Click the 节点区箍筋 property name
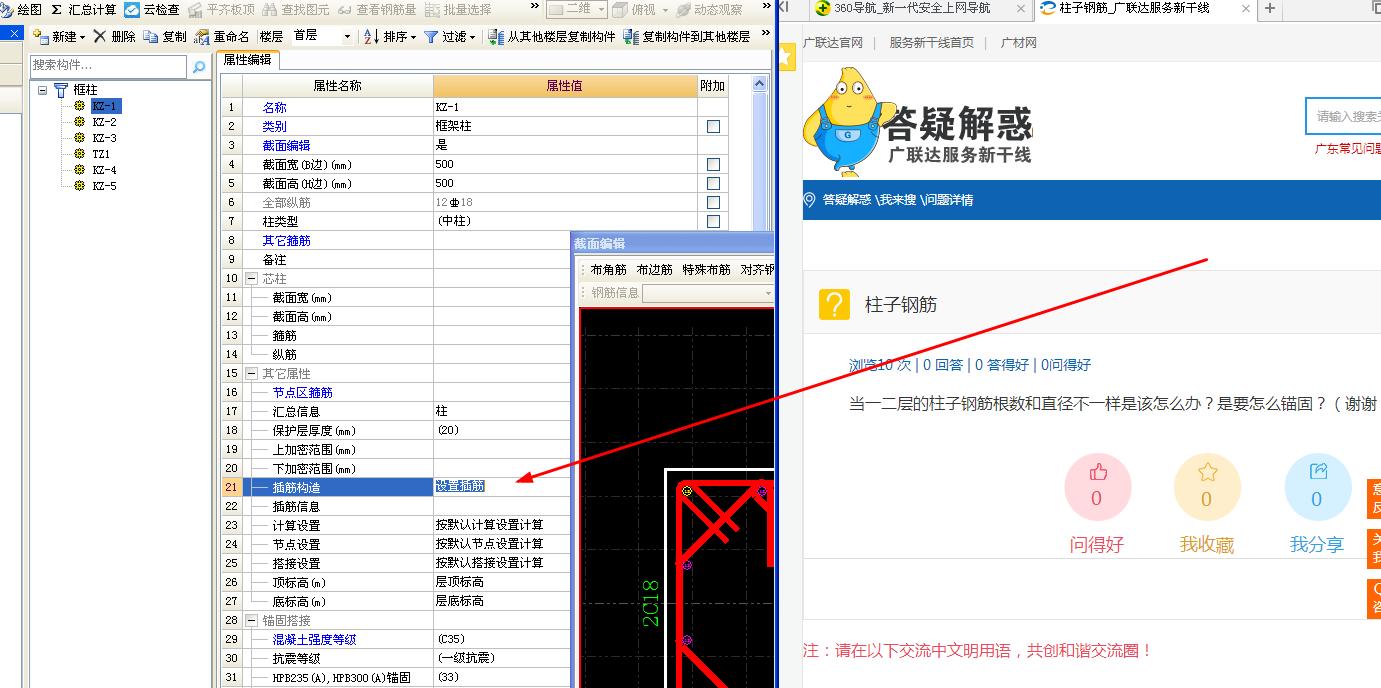 [x=302, y=392]
